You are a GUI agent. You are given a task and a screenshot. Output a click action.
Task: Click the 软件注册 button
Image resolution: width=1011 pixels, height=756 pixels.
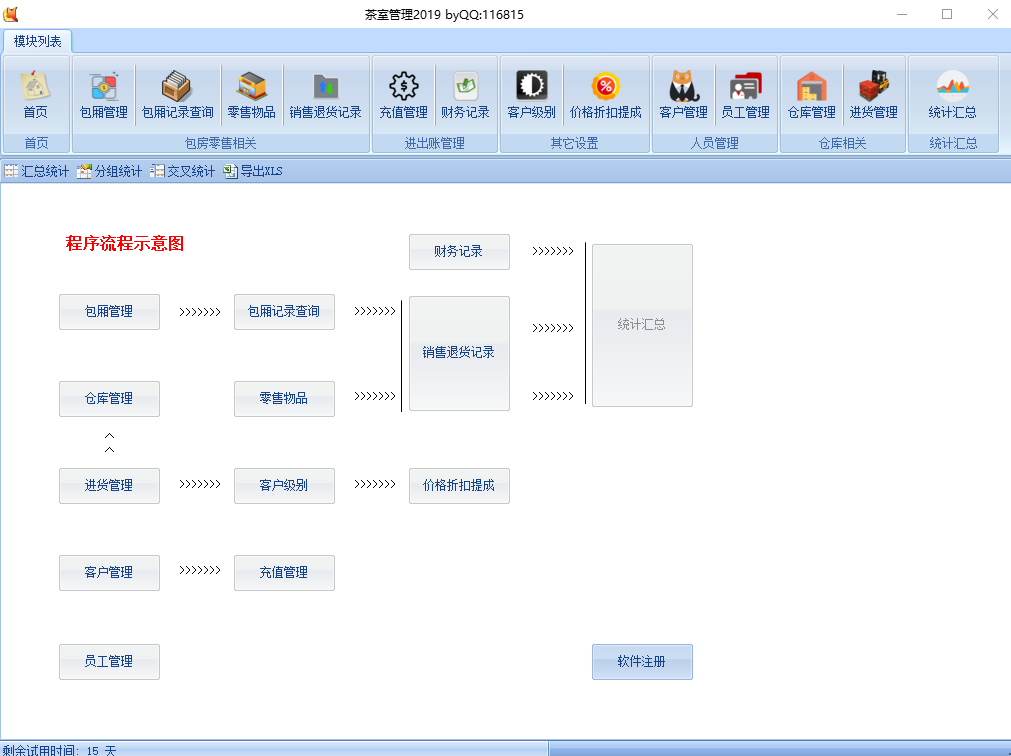coord(642,661)
